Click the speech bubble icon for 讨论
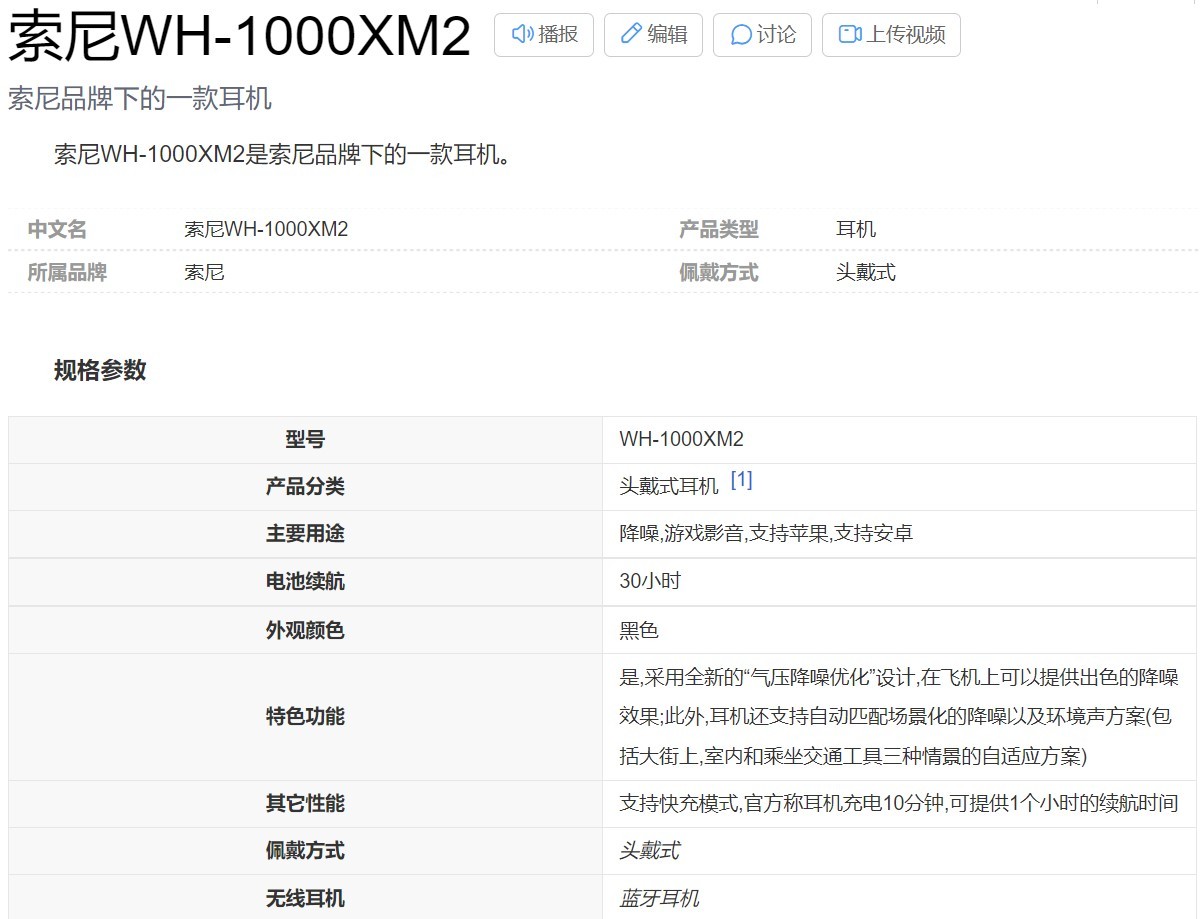Viewport: 1200px width, 919px height. (741, 35)
